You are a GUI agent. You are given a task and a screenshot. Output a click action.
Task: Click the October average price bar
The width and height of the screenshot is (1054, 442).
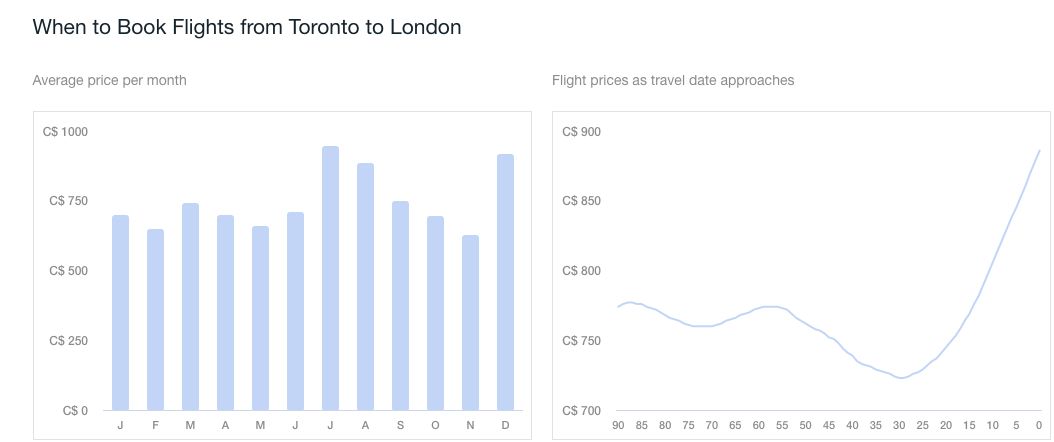[x=435, y=313]
